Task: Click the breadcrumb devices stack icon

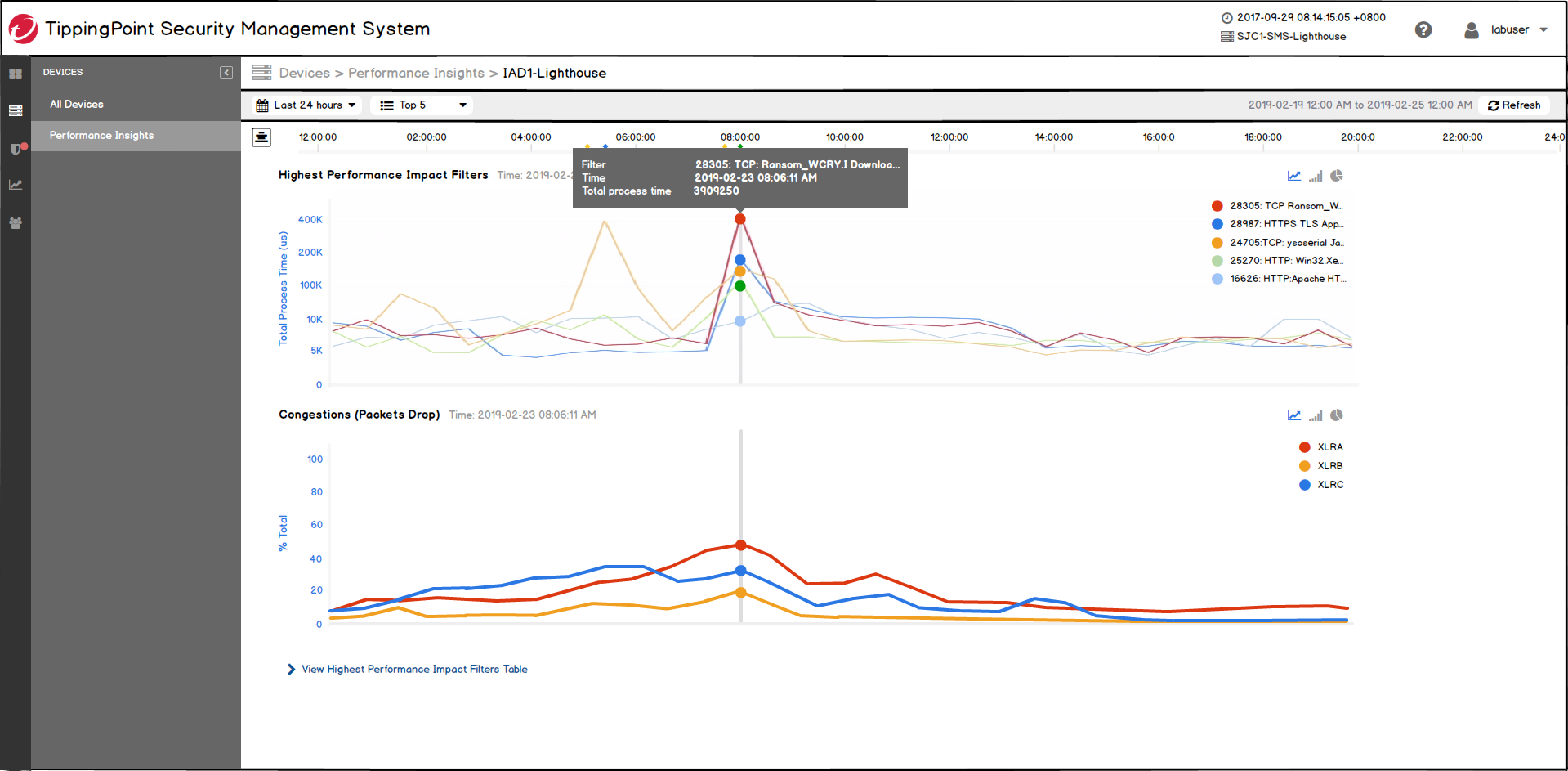Action: (x=261, y=73)
